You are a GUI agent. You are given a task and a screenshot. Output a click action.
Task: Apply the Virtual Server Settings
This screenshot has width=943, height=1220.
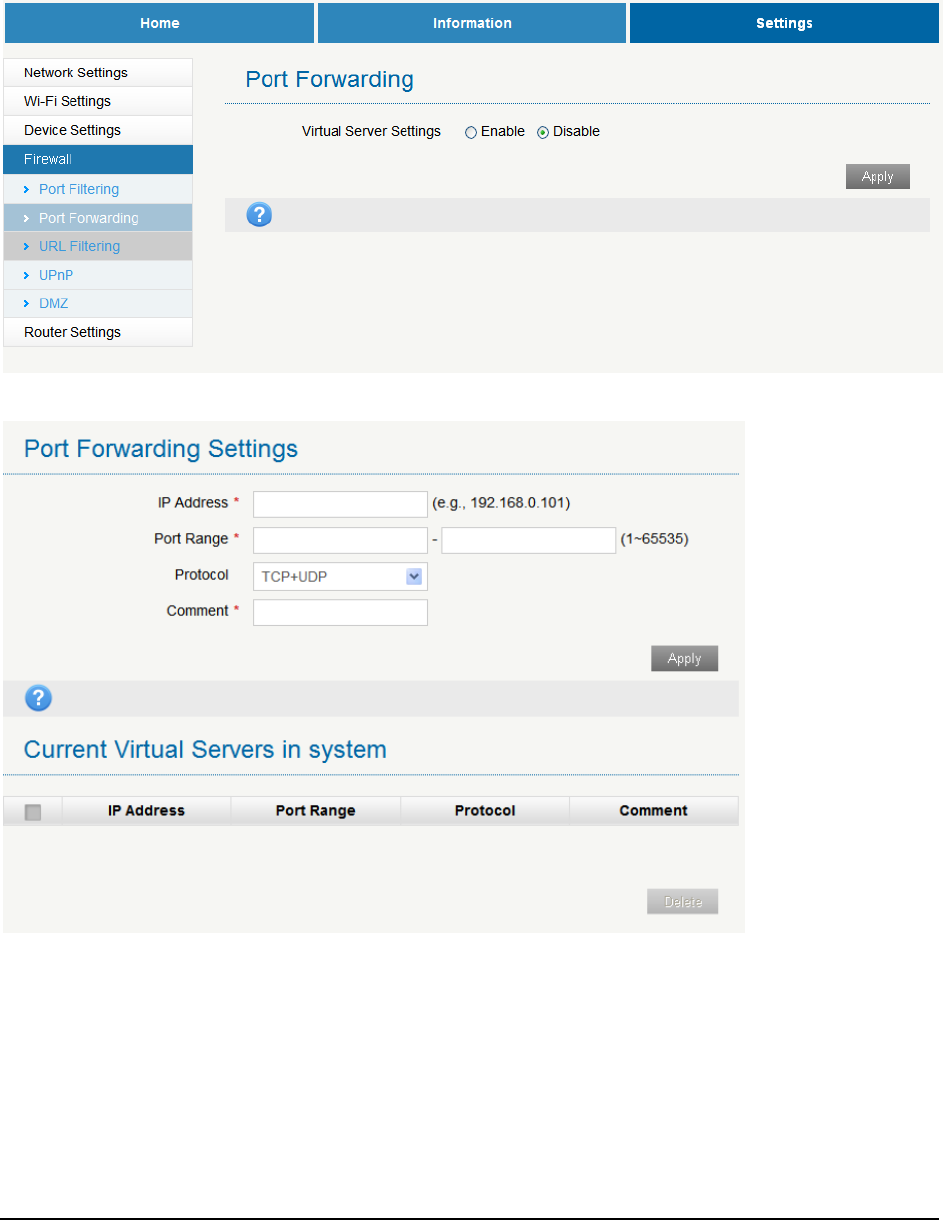coord(877,177)
